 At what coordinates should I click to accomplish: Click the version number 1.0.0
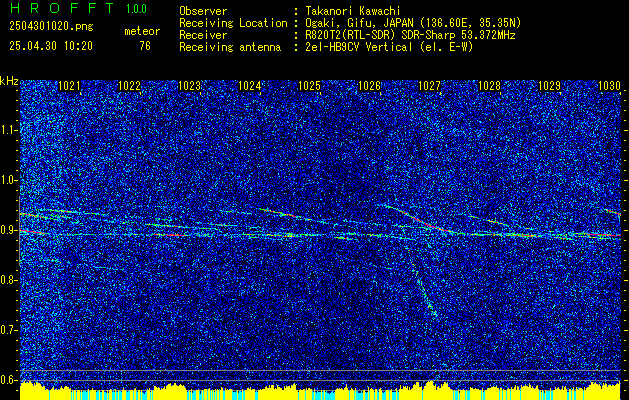pos(136,8)
